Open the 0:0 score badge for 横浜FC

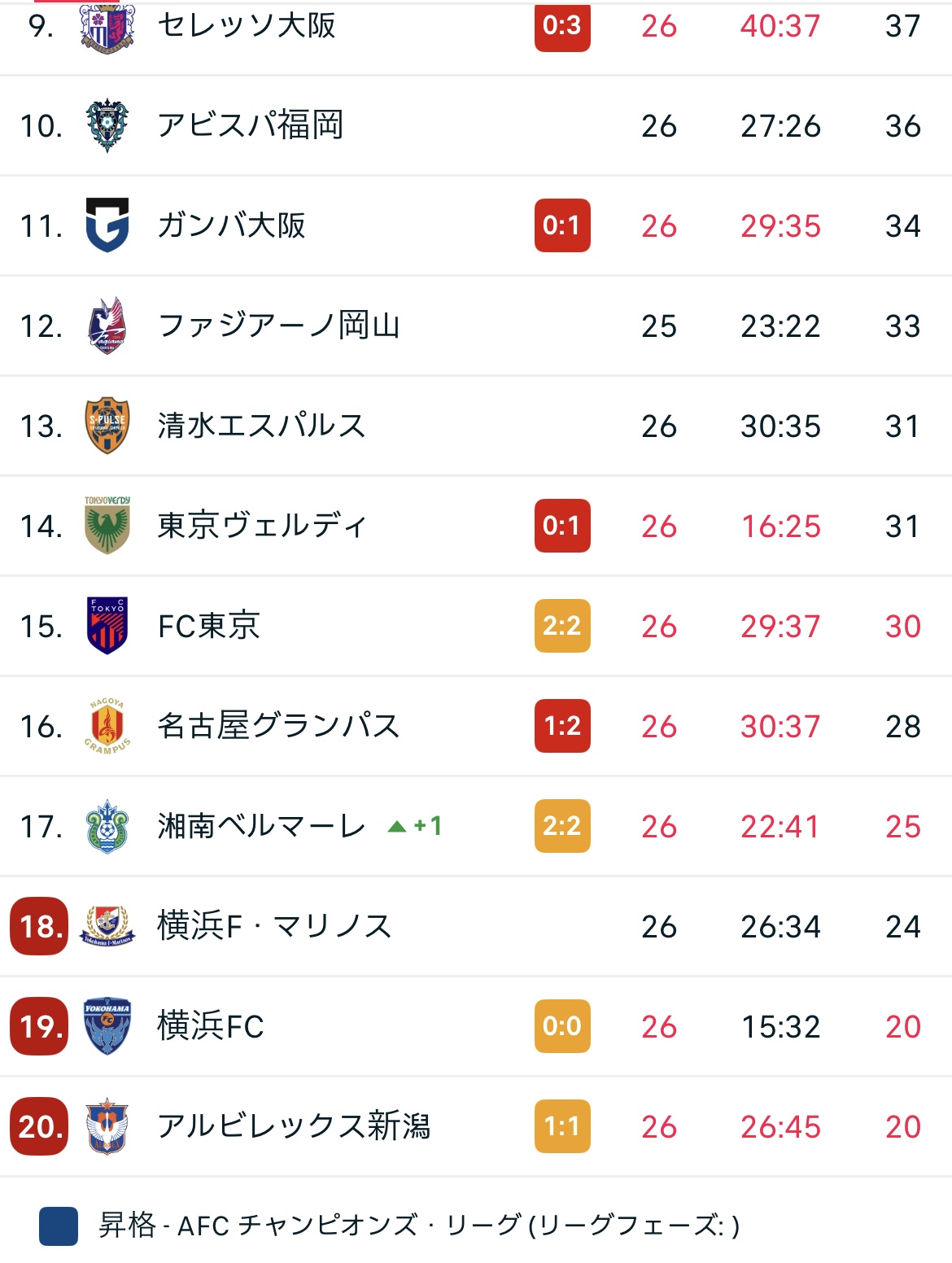pos(562,1026)
